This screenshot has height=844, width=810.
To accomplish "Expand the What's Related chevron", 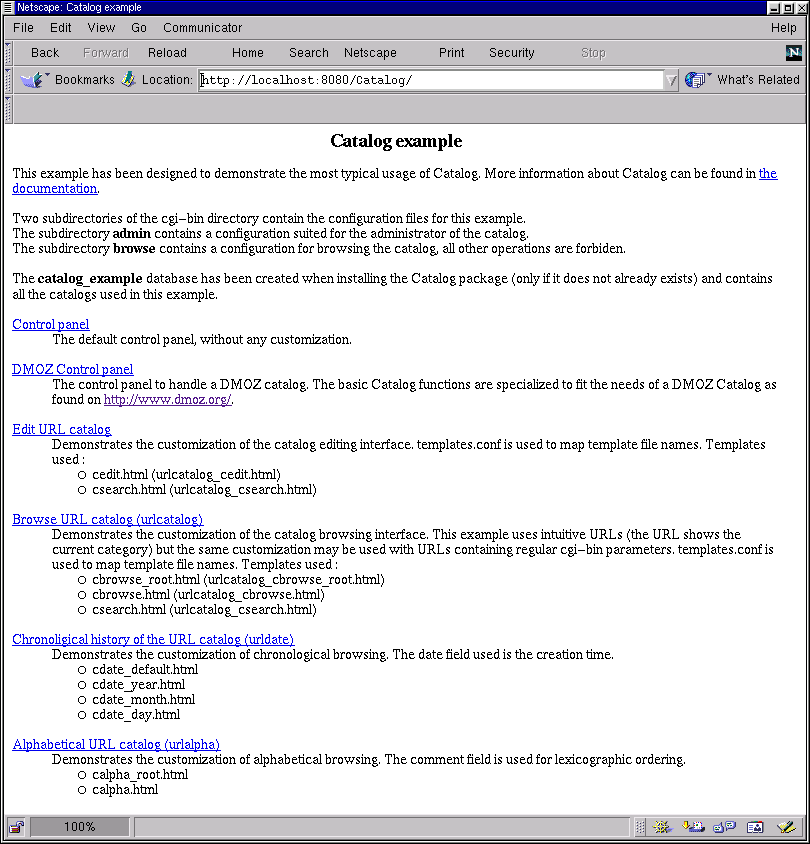I will pyautogui.click(x=709, y=75).
